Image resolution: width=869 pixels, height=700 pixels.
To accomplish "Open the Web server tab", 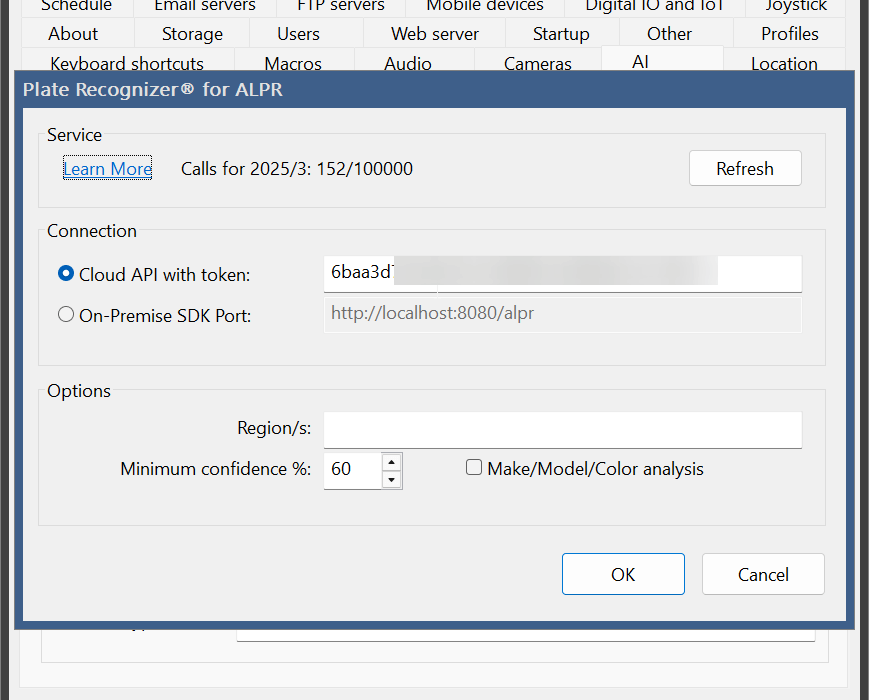I will pos(434,34).
